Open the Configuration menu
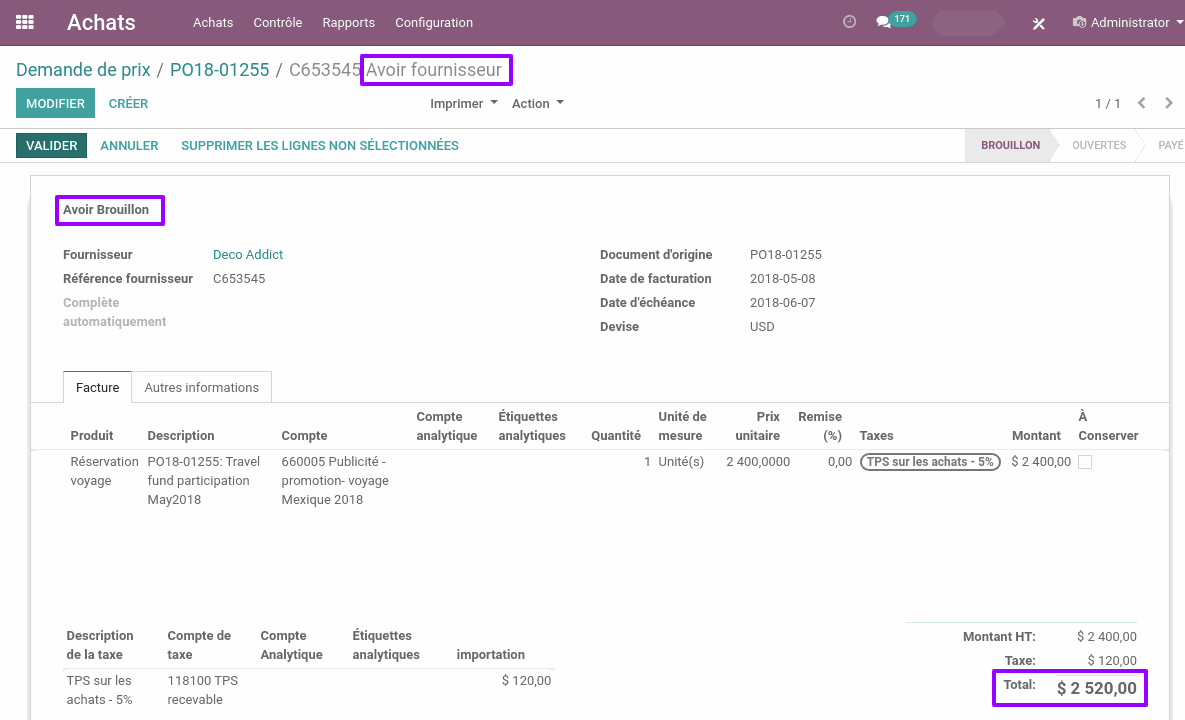 (x=434, y=22)
